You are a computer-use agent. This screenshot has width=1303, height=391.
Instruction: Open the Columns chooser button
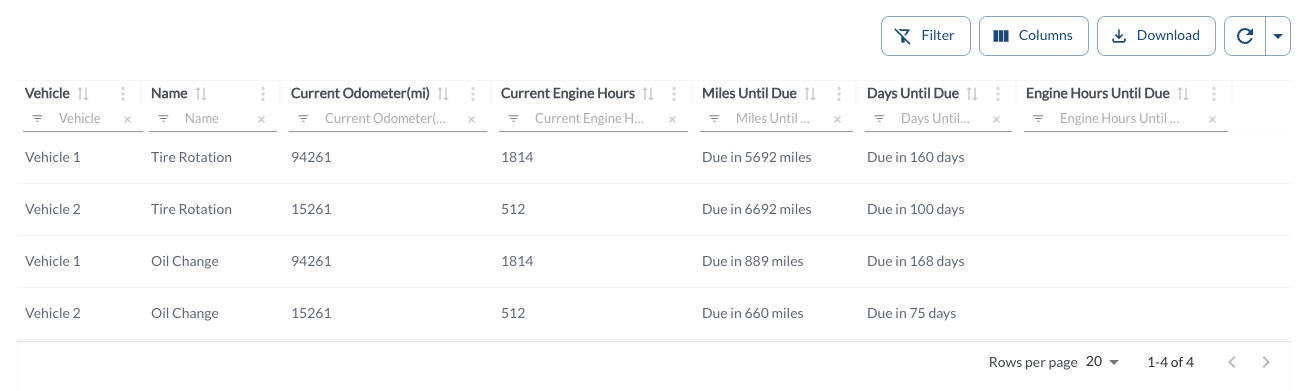[x=1034, y=36]
